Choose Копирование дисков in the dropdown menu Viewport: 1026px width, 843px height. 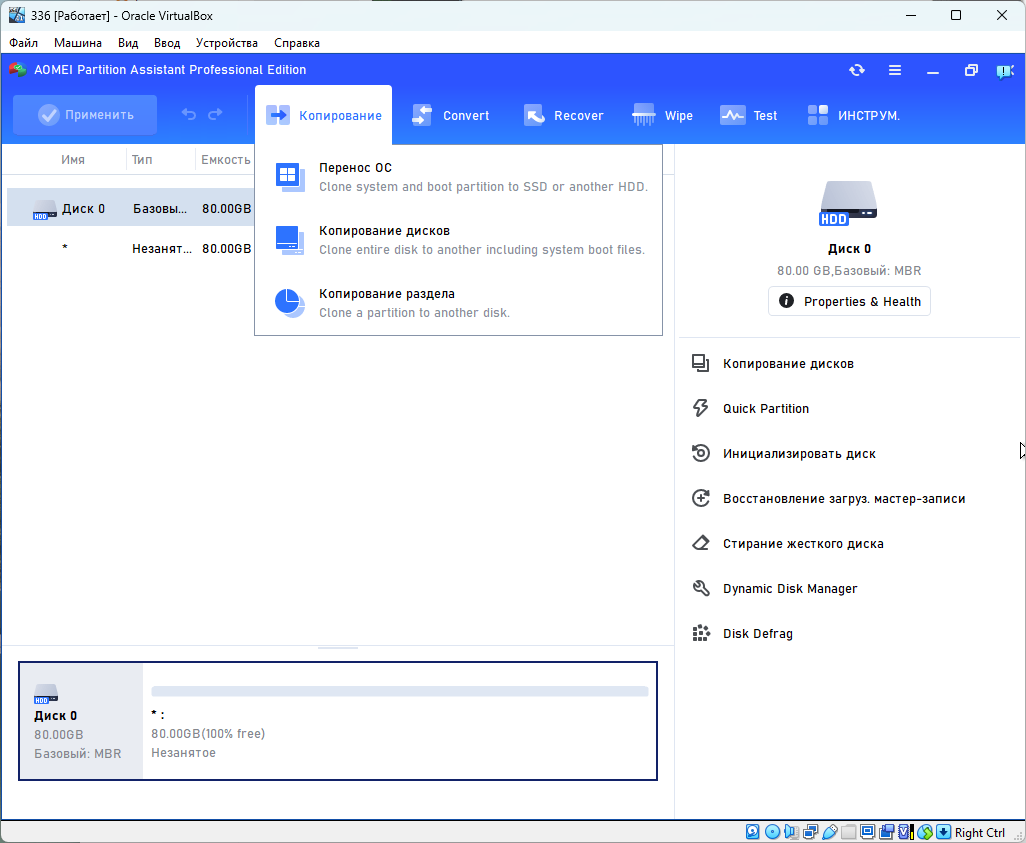[x=384, y=231]
